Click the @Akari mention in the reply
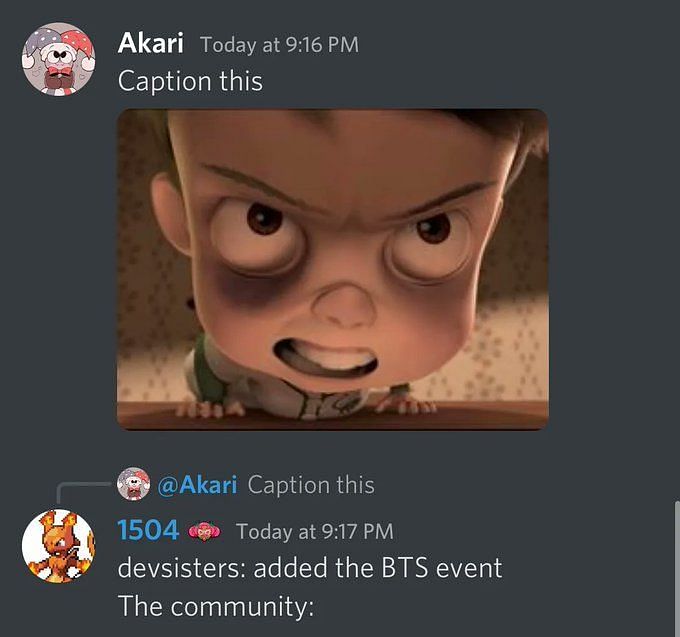Image resolution: width=680 pixels, height=637 pixels. (x=197, y=484)
